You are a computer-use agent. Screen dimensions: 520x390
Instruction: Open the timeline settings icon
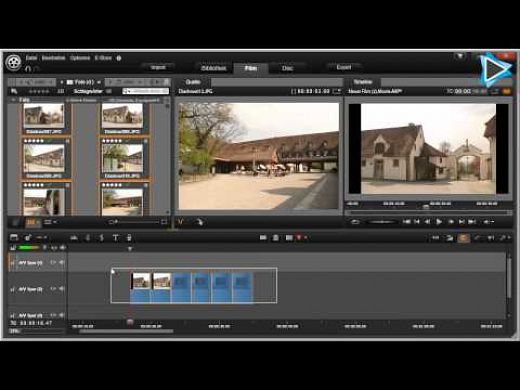tap(28, 237)
